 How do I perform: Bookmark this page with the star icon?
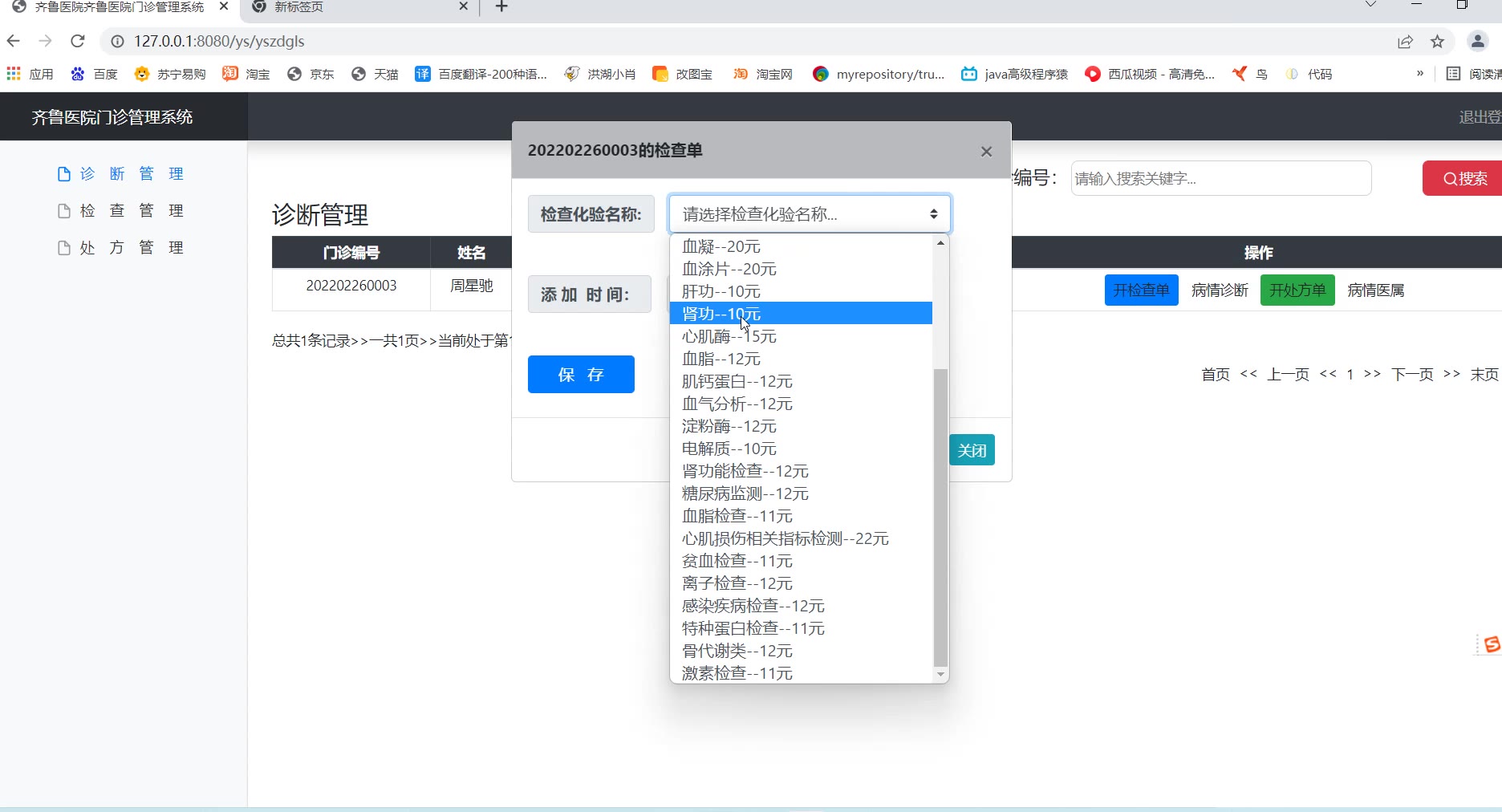click(x=1437, y=42)
